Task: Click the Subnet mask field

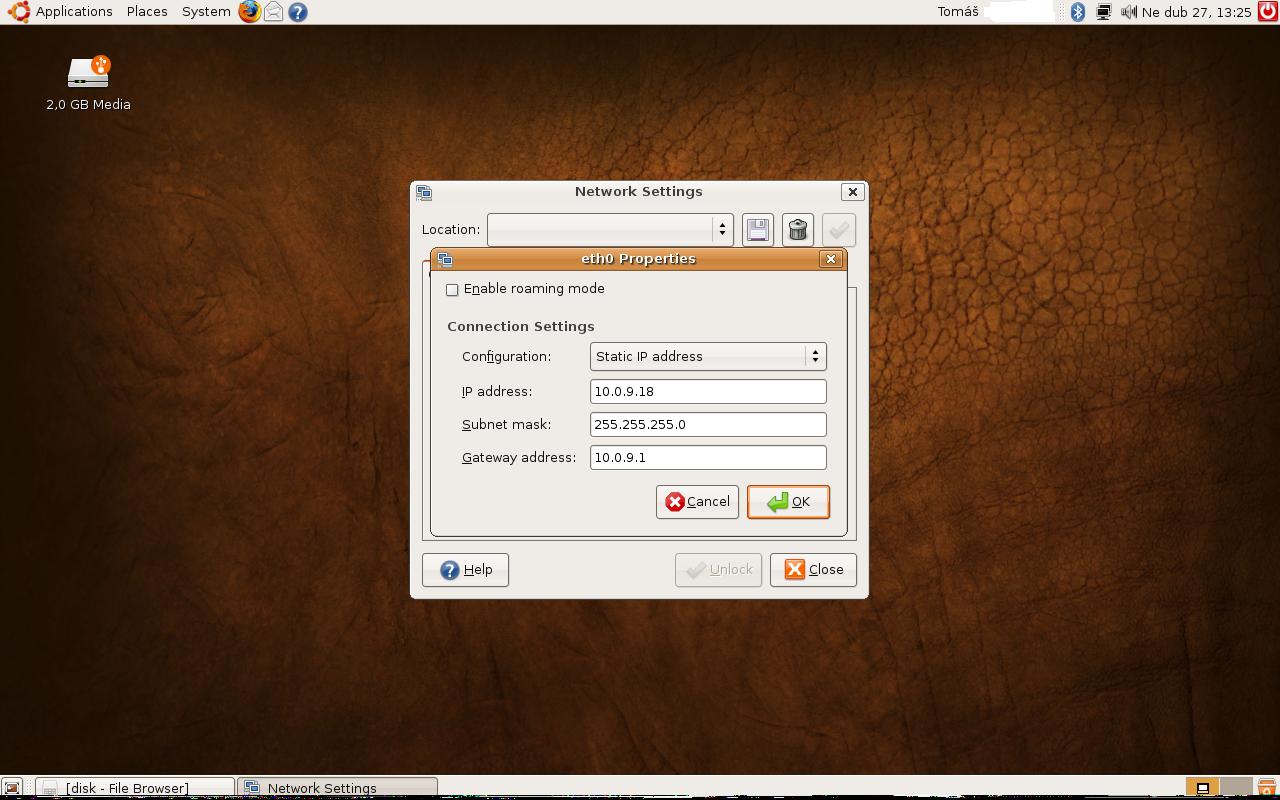Action: tap(708, 425)
